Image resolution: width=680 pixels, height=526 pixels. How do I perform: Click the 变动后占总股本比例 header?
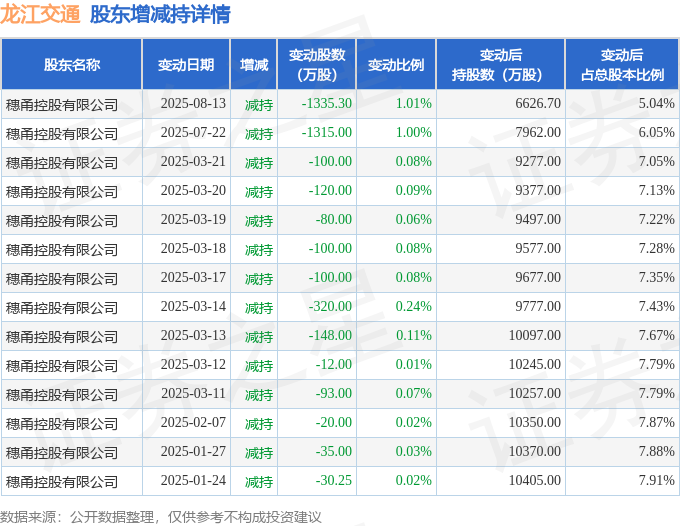tap(622, 65)
